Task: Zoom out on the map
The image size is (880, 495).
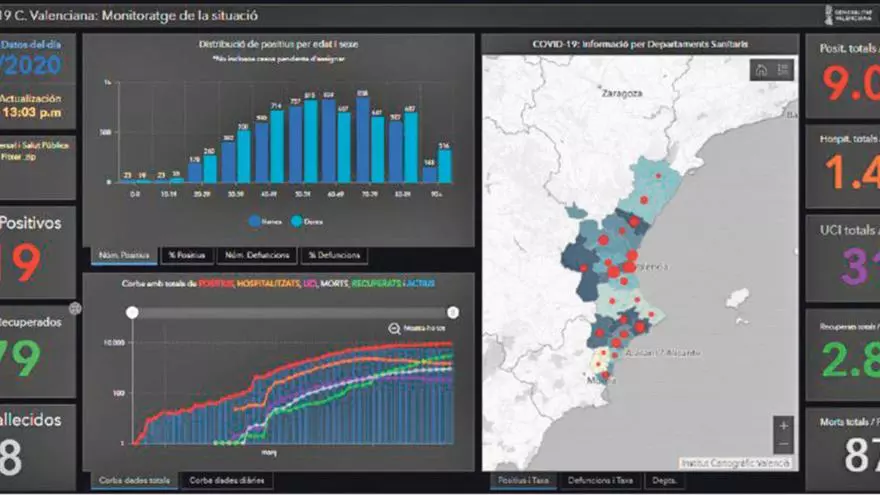Action: 782,444
